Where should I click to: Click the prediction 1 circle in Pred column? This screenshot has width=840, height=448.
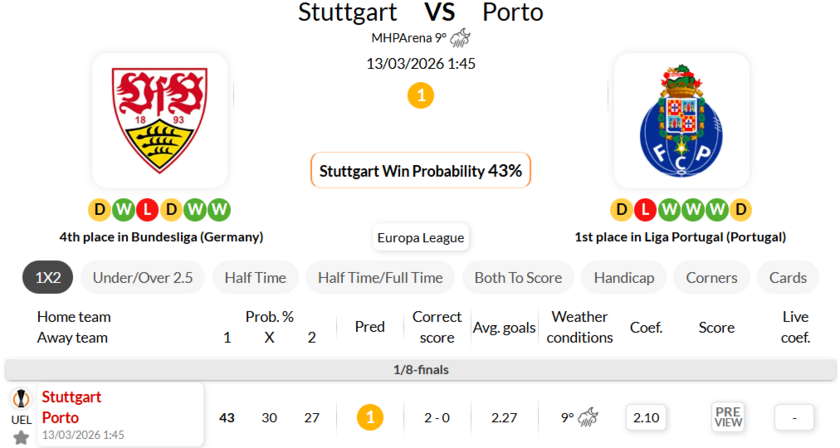tap(370, 416)
